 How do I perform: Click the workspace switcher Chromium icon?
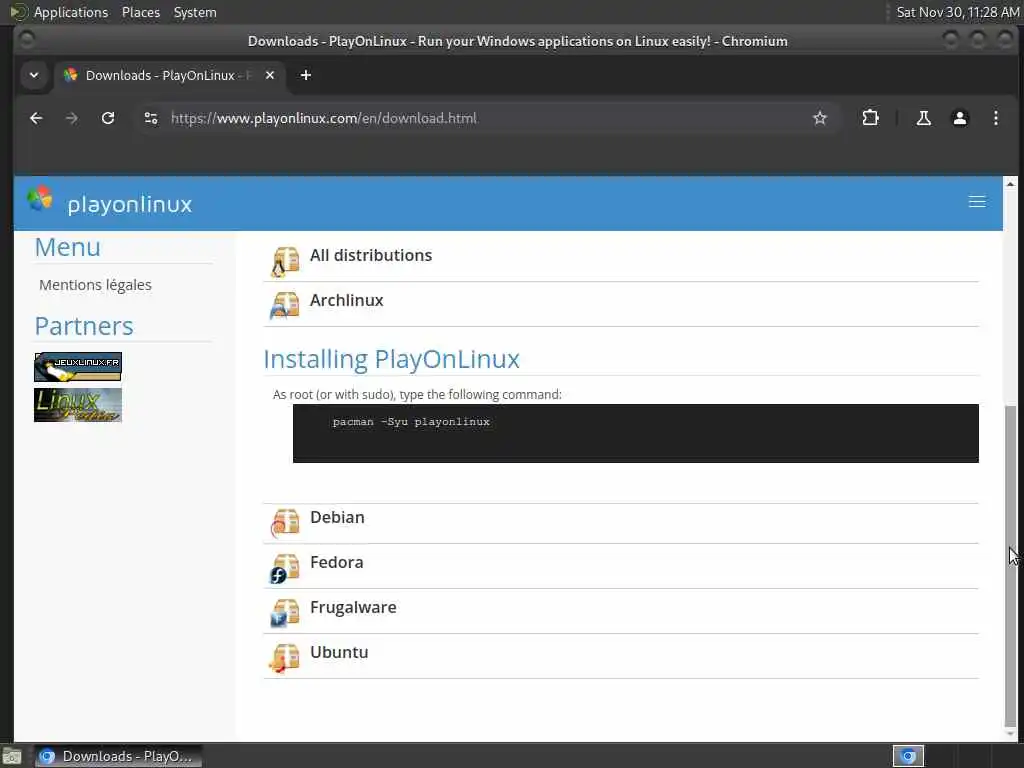coord(908,756)
